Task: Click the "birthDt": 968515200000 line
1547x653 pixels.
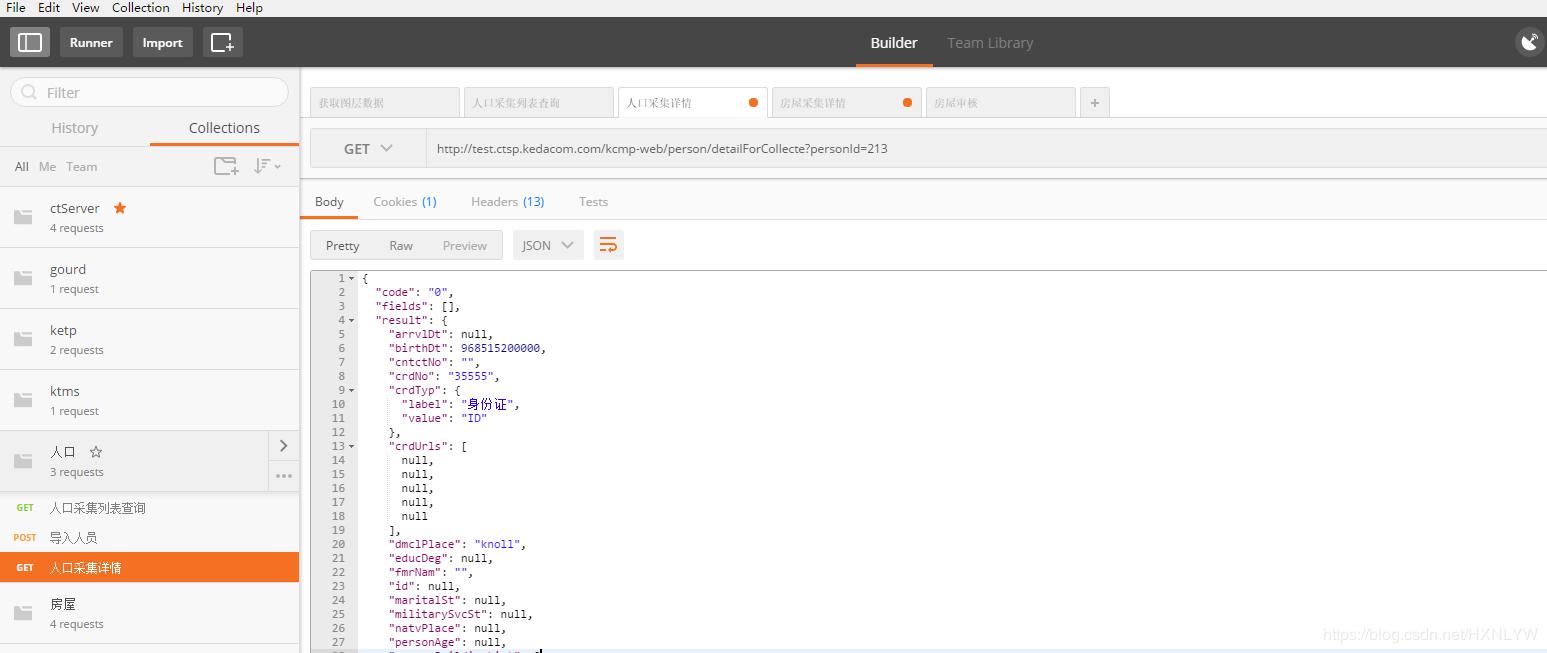Action: click(x=467, y=348)
